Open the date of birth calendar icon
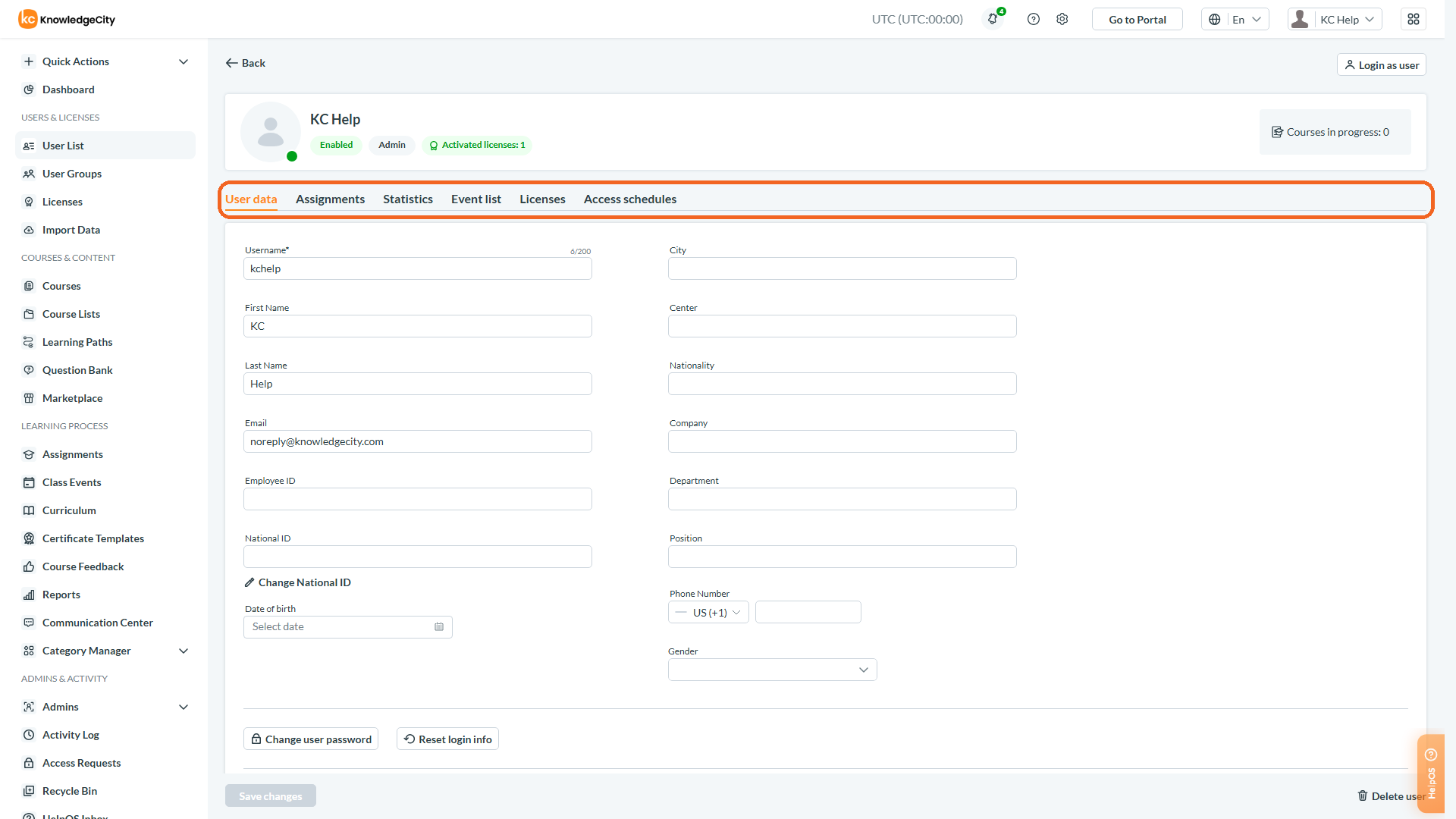 tap(439, 626)
